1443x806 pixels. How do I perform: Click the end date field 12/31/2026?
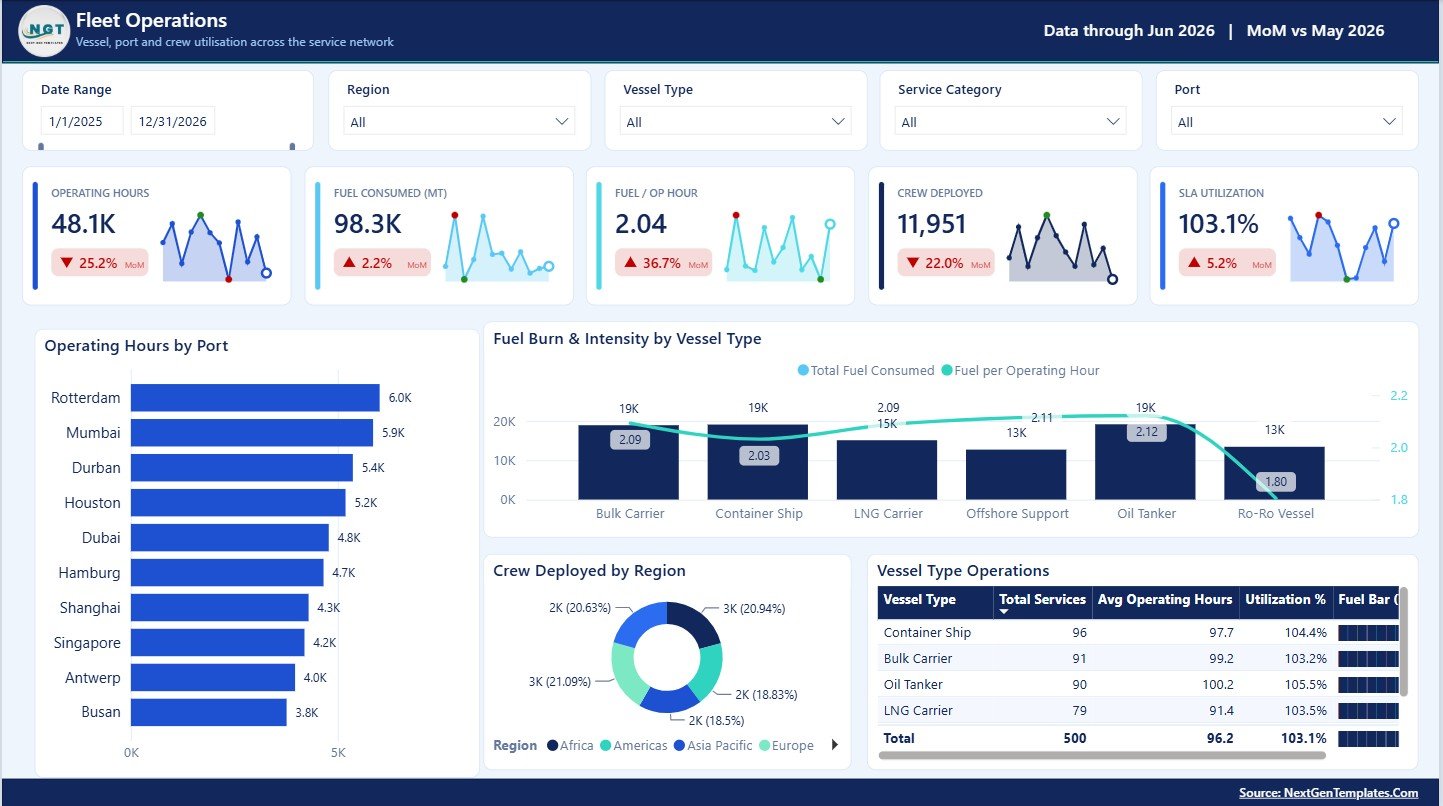click(173, 121)
